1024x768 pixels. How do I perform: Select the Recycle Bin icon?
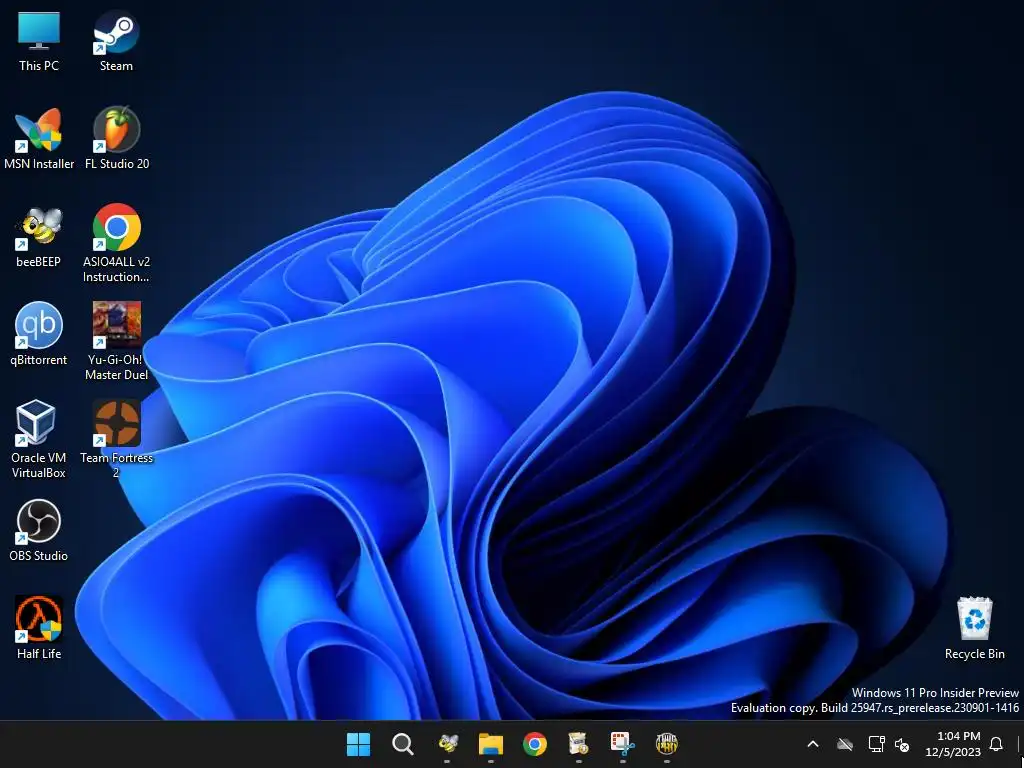coord(974,630)
